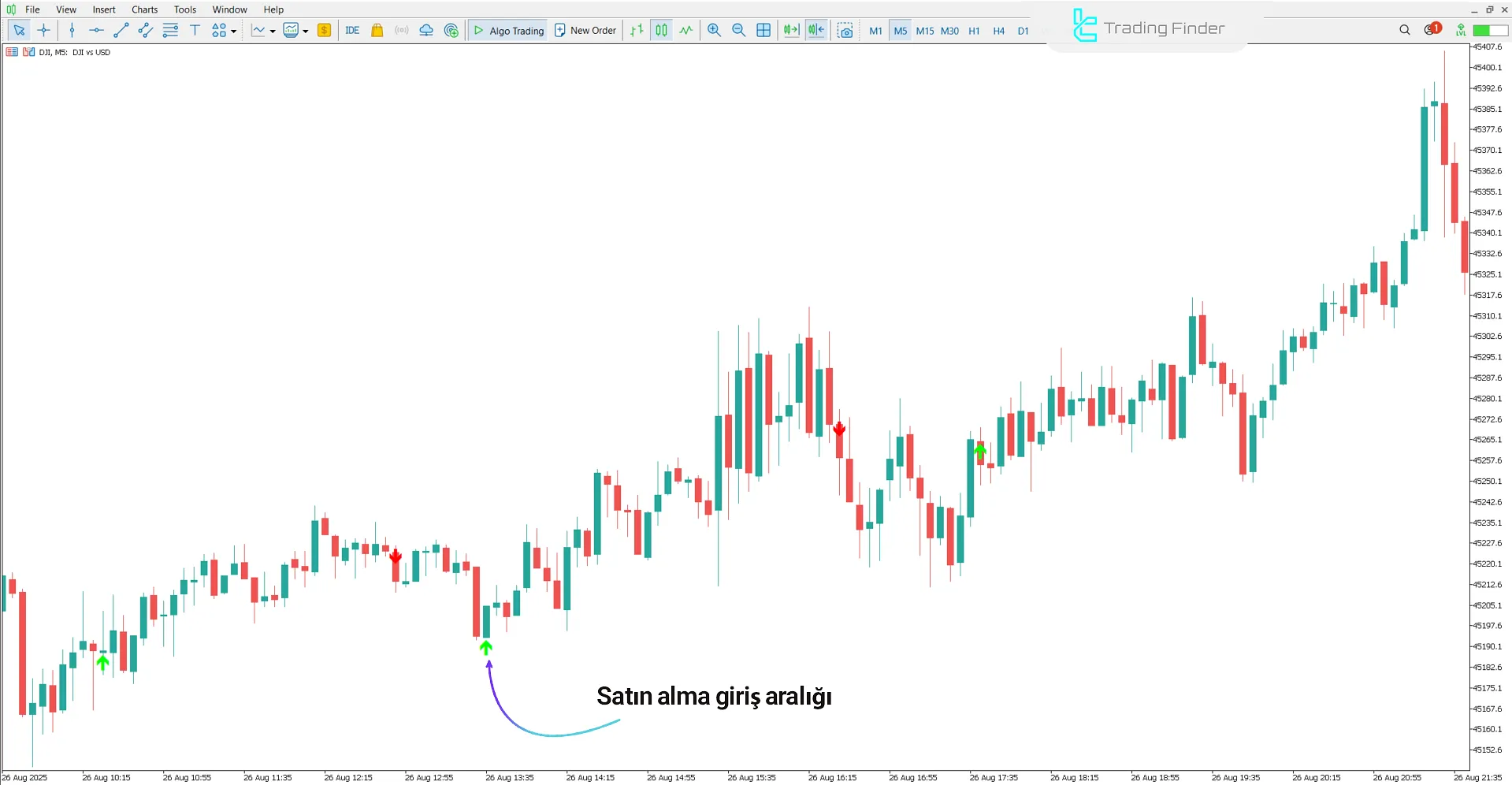1512x785 pixels.
Task: Open the Market with the shopping bag icon
Action: pos(377,30)
